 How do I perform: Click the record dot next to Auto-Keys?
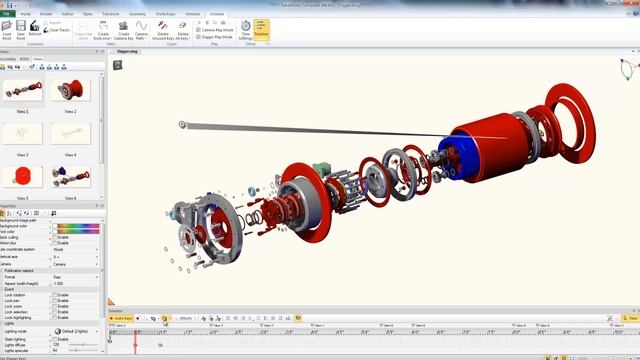[x=138, y=318]
